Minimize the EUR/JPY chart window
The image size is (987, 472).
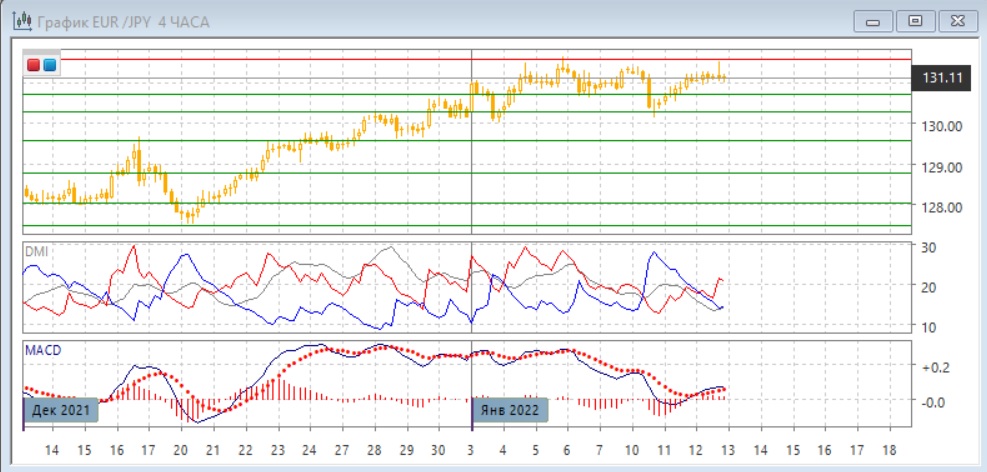pyautogui.click(x=872, y=21)
